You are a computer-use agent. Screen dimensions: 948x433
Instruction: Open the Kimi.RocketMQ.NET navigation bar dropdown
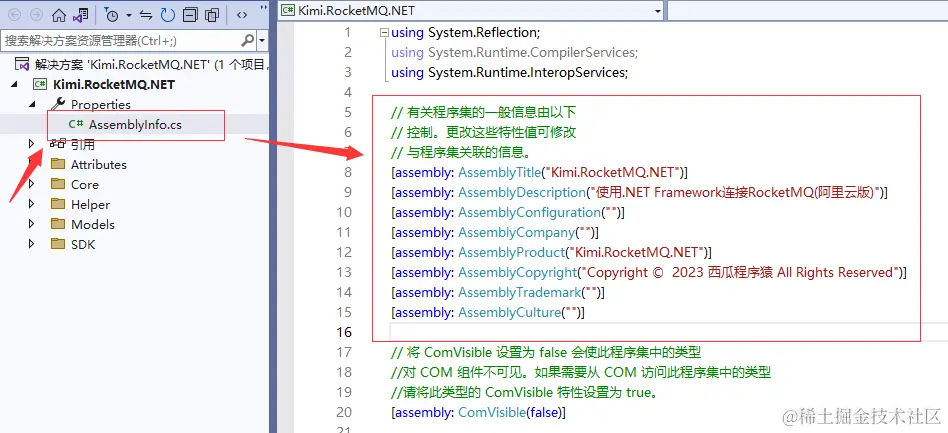click(658, 11)
